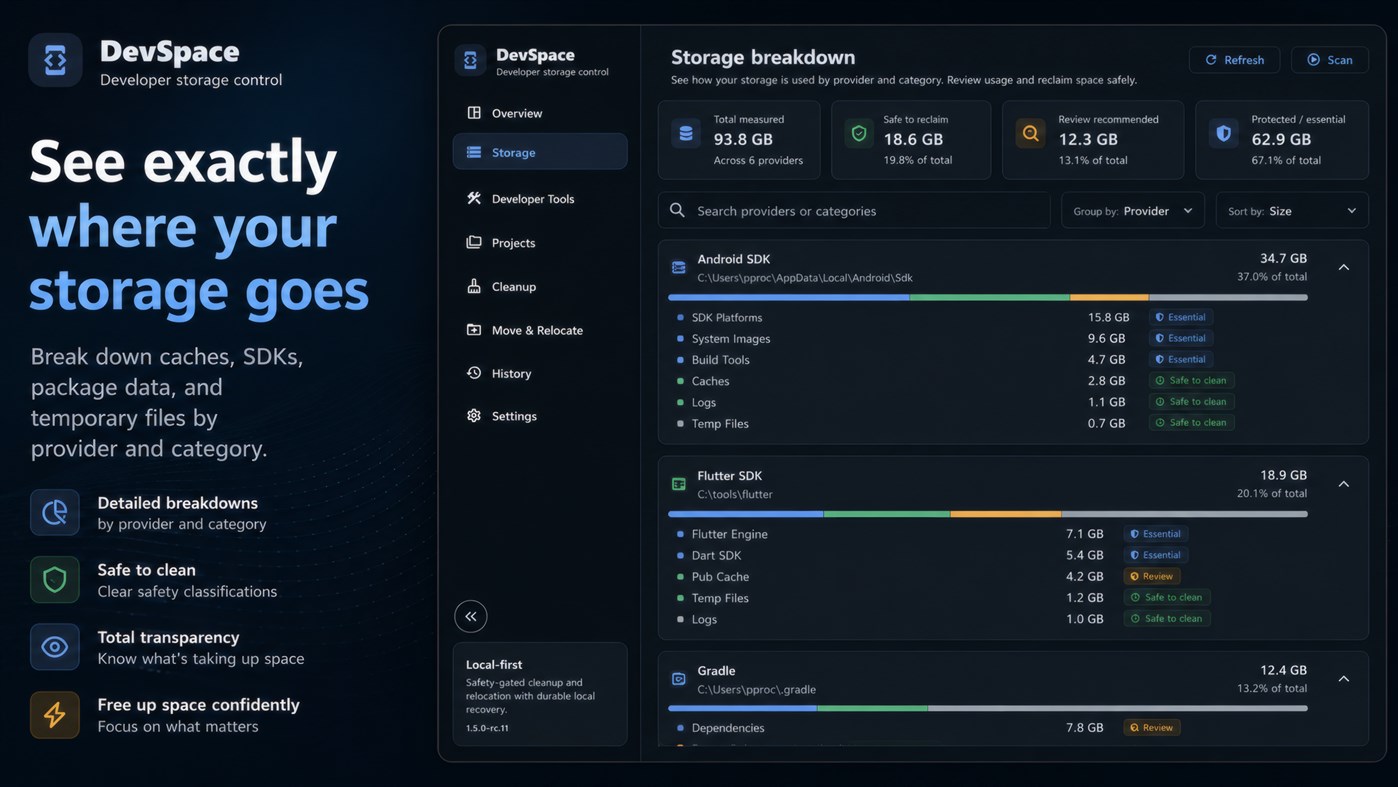This screenshot has height=787, width=1398.
Task: Collapse the Flutter SDK section chevron
Action: click(x=1344, y=484)
